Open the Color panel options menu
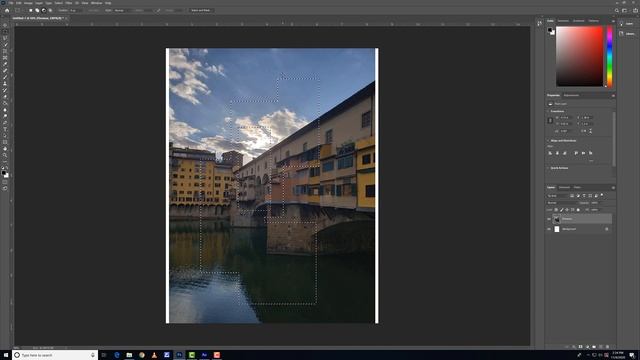The image size is (640, 360). coord(613,21)
